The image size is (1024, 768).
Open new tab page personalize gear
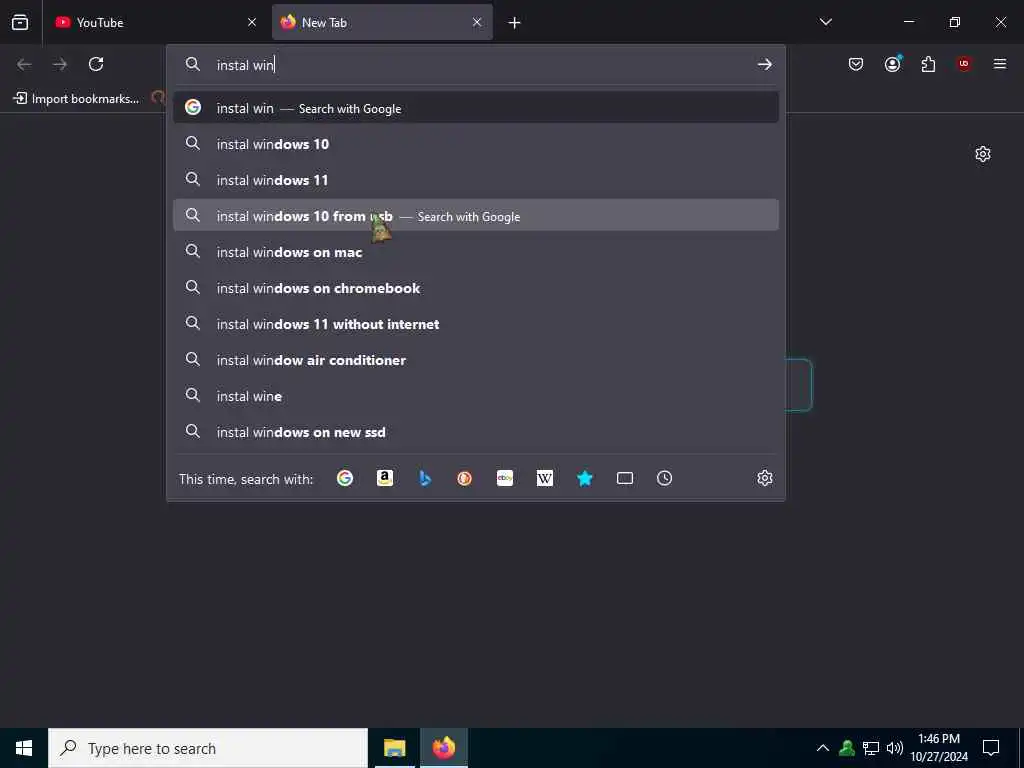[983, 154]
